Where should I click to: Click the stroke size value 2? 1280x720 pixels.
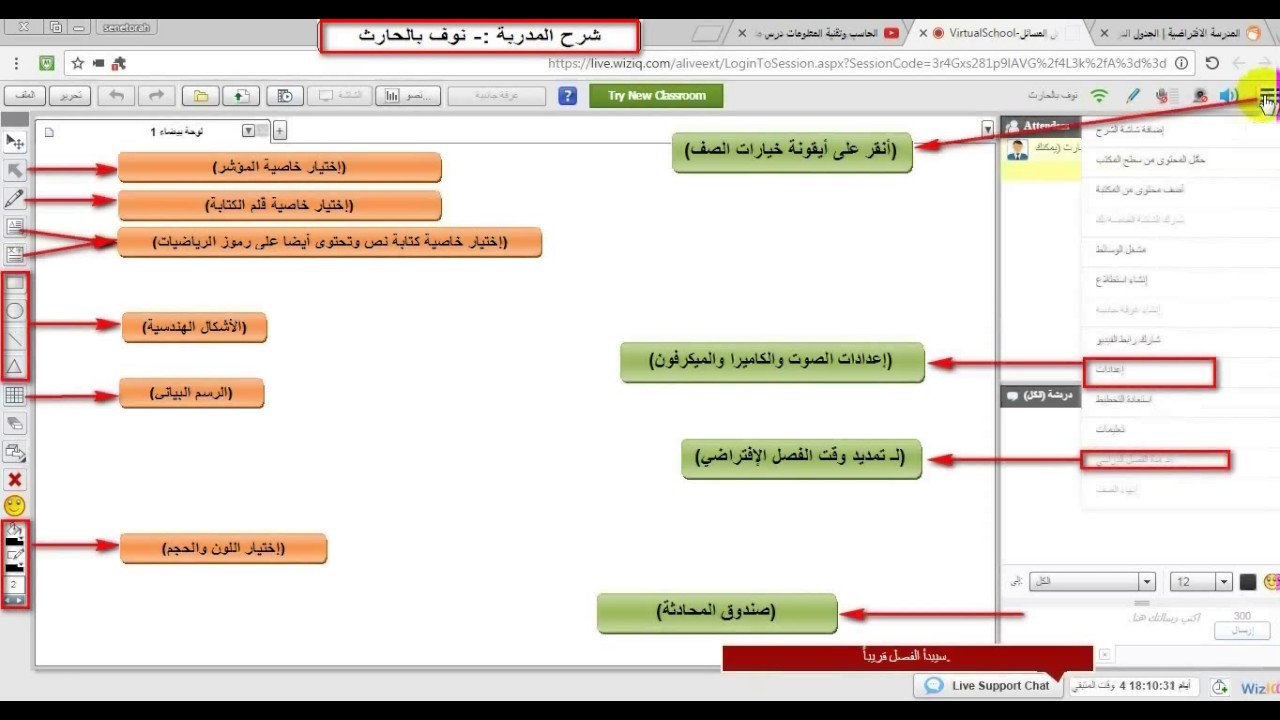pos(15,584)
